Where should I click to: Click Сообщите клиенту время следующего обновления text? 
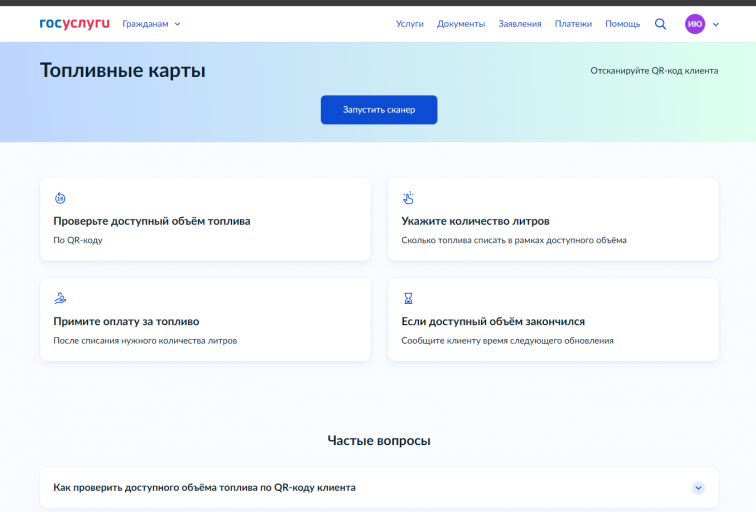click(x=507, y=340)
